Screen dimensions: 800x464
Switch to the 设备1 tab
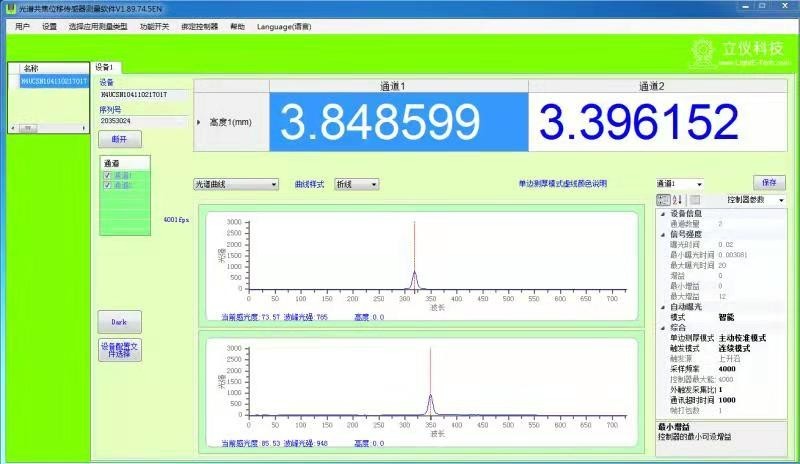coord(105,67)
